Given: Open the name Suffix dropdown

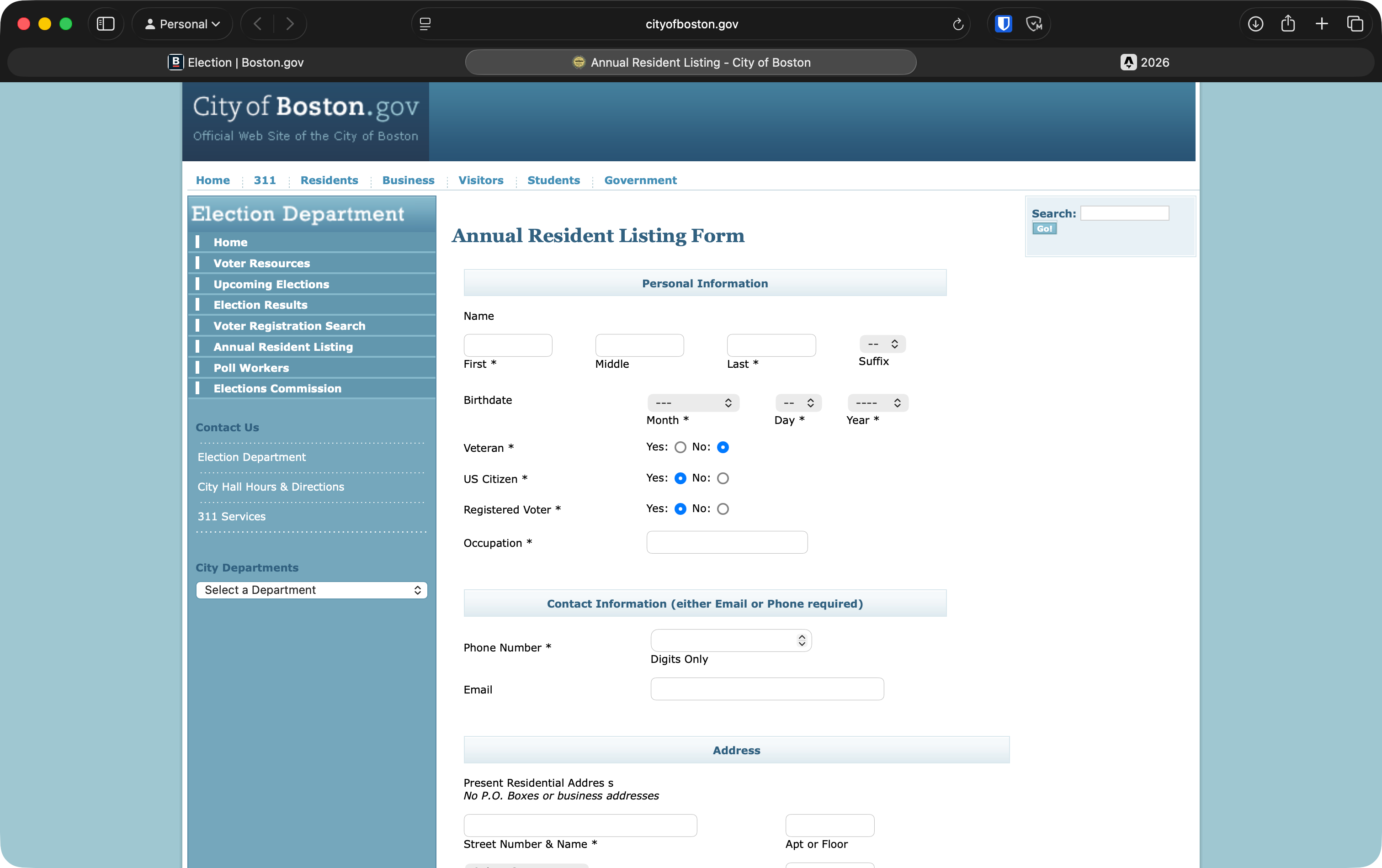Looking at the screenshot, I should pyautogui.click(x=882, y=344).
